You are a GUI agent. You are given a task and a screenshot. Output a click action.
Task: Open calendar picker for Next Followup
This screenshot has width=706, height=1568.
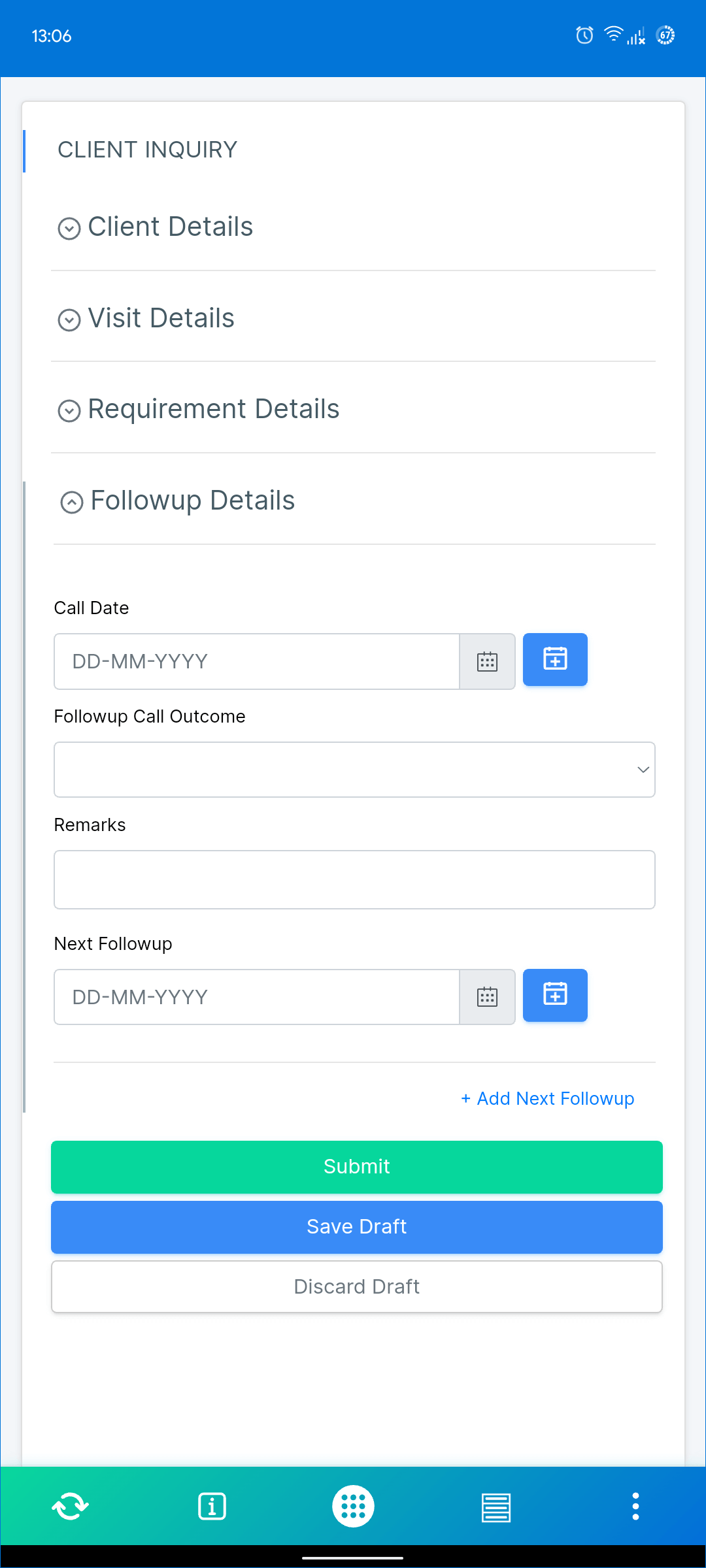488,998
